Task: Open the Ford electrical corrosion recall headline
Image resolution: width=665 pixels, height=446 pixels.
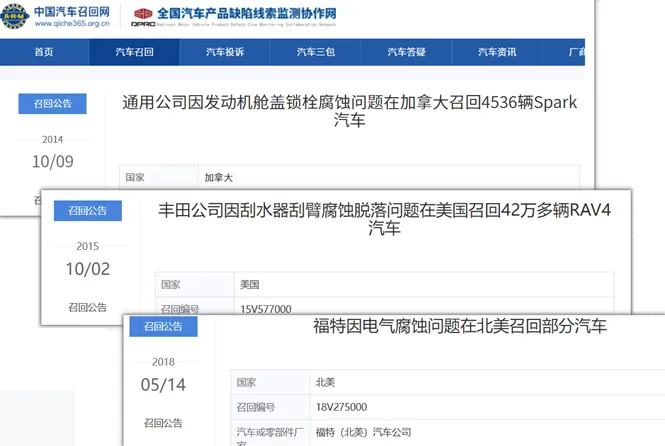Action: coord(459,326)
